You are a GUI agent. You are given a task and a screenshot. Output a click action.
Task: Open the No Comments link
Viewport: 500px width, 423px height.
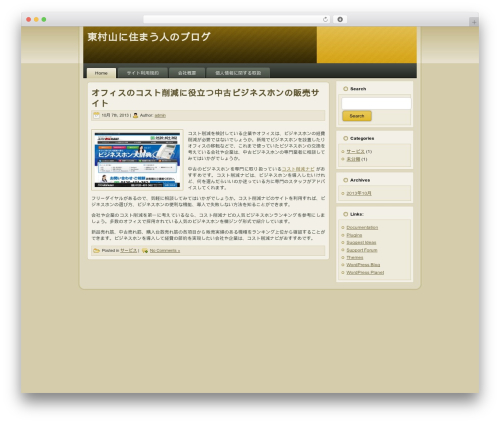[165, 251]
